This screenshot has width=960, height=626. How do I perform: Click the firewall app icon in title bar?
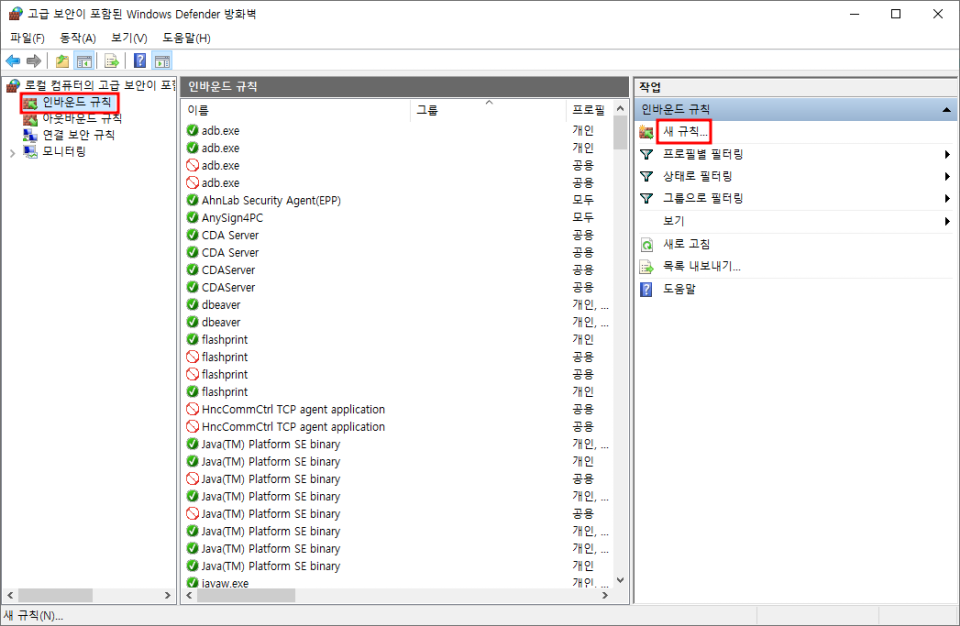pyautogui.click(x=15, y=13)
